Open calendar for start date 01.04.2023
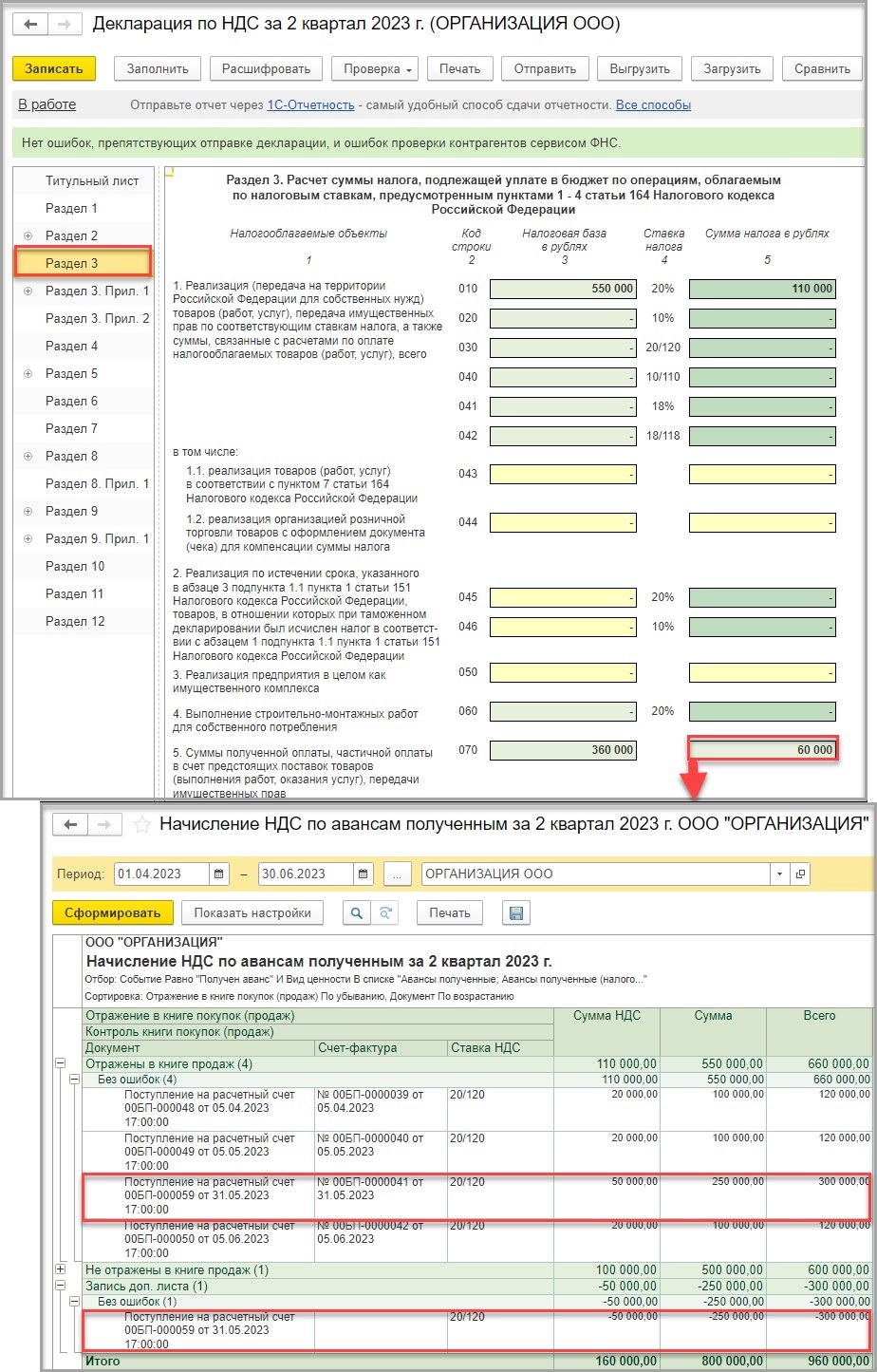 (219, 874)
